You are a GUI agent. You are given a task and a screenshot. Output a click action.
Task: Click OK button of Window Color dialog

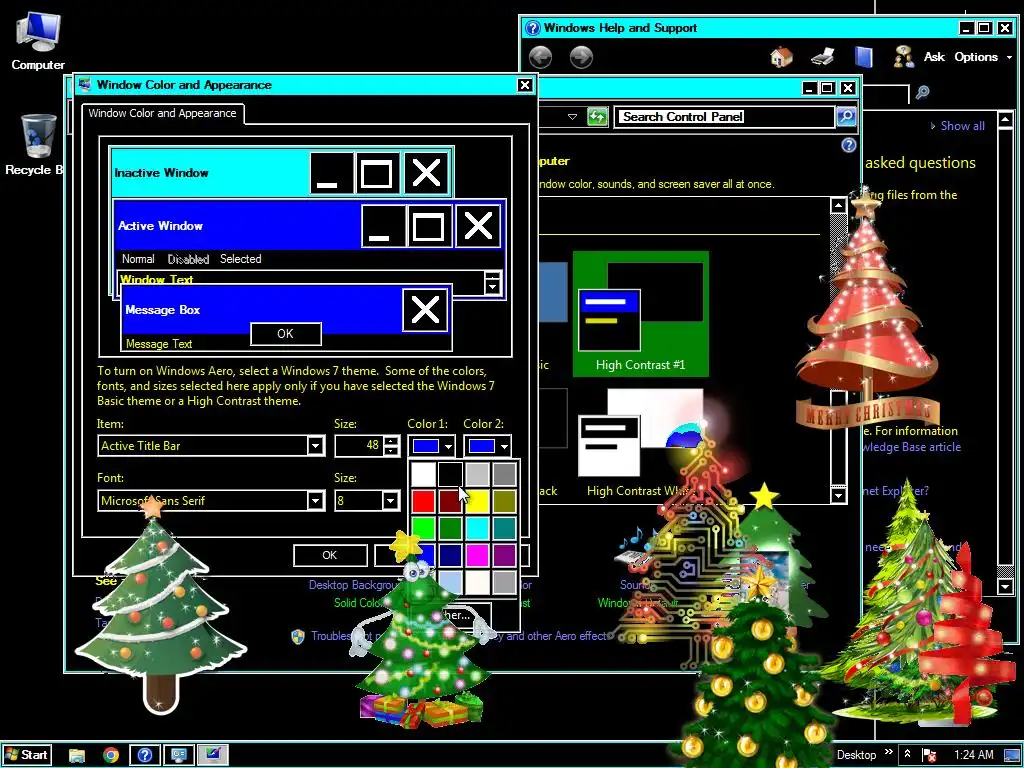pyautogui.click(x=330, y=555)
